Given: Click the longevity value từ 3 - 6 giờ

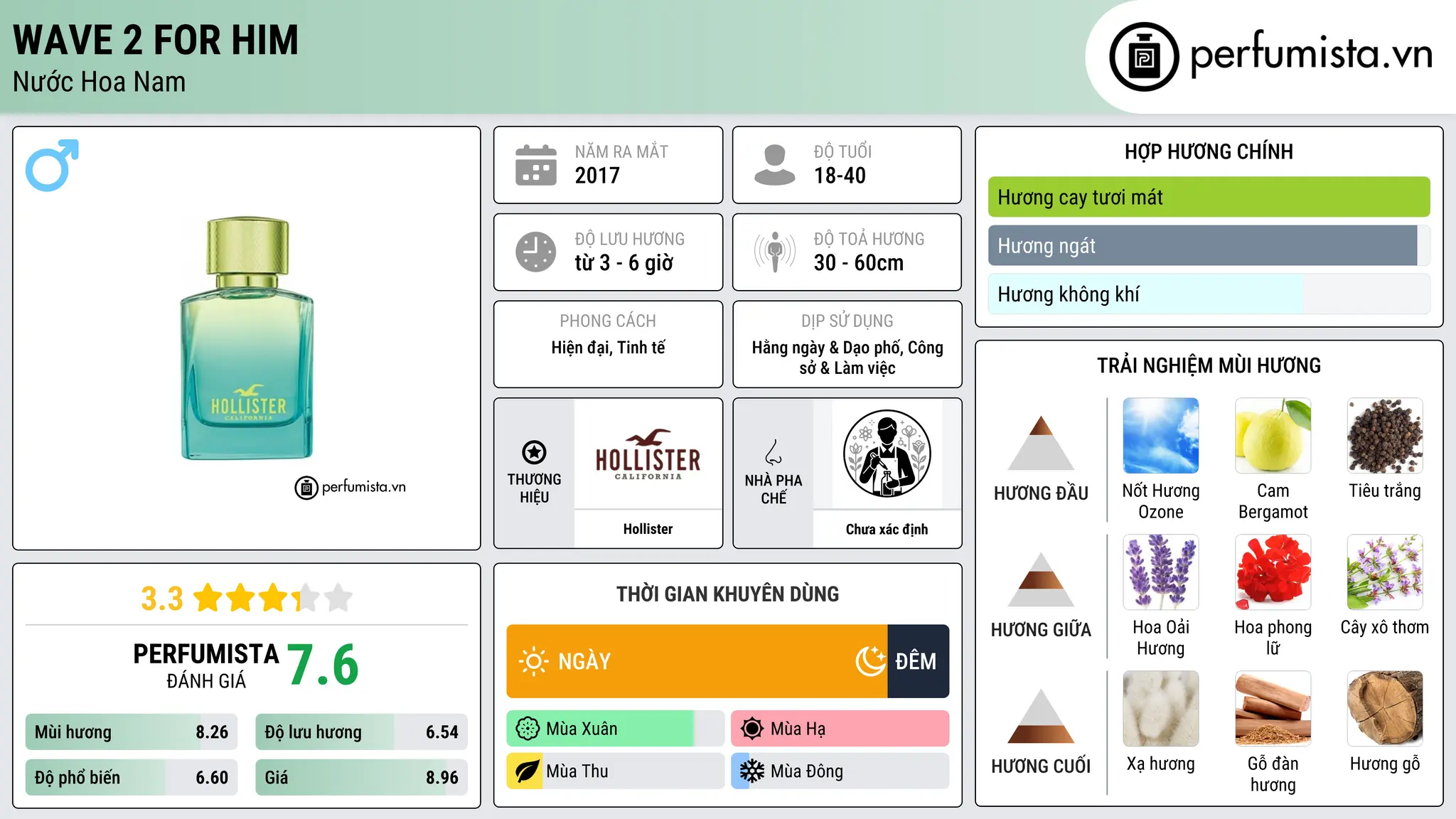Looking at the screenshot, I should tap(624, 263).
